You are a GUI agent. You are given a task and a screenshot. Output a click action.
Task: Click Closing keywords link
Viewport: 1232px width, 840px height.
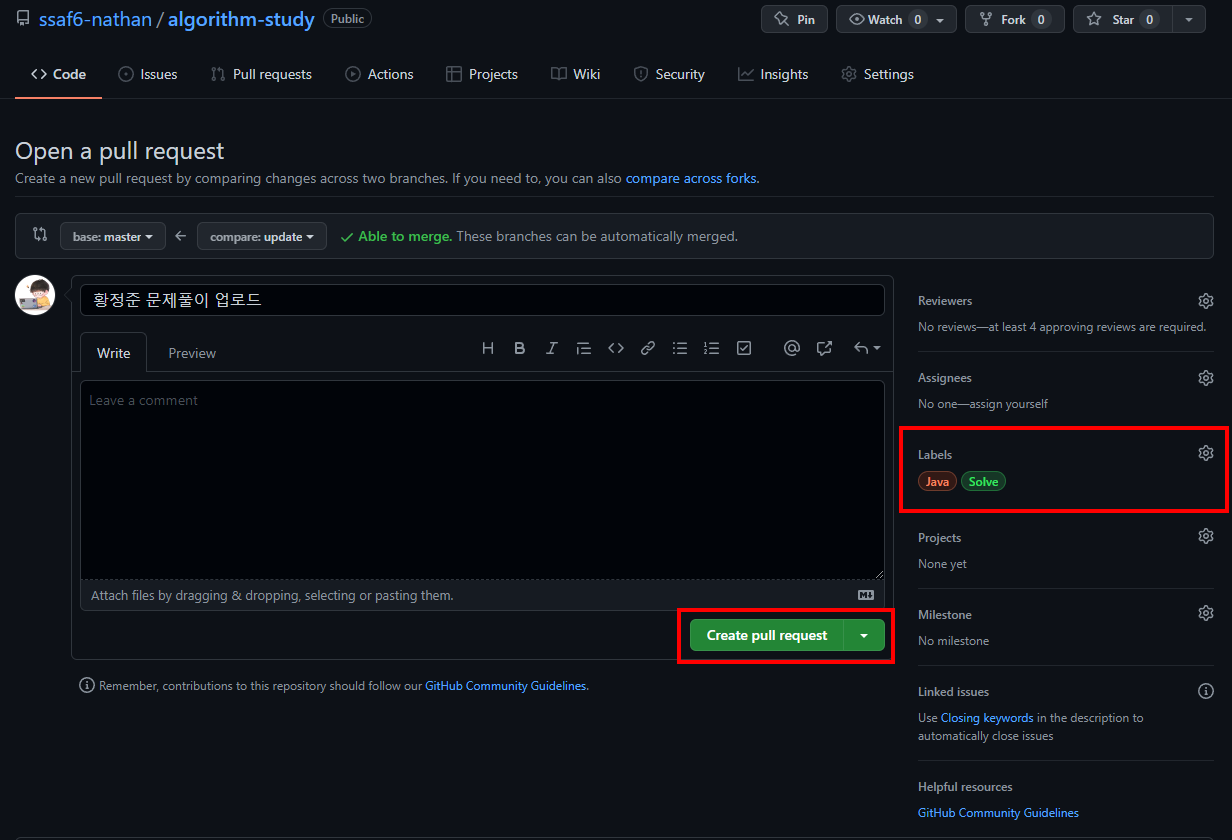[x=987, y=718]
